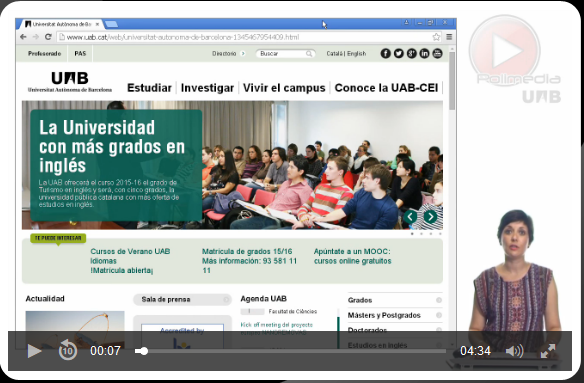Open a new browser tab
584x383 pixels.
point(111,24)
